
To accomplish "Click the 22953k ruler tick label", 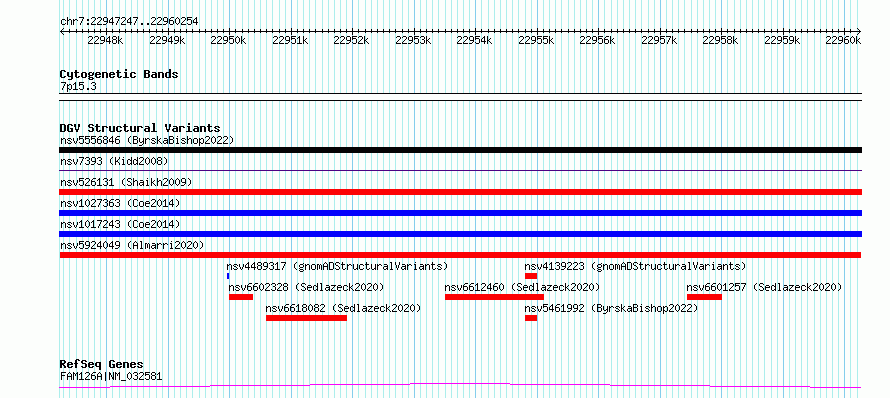I will tap(413, 40).
